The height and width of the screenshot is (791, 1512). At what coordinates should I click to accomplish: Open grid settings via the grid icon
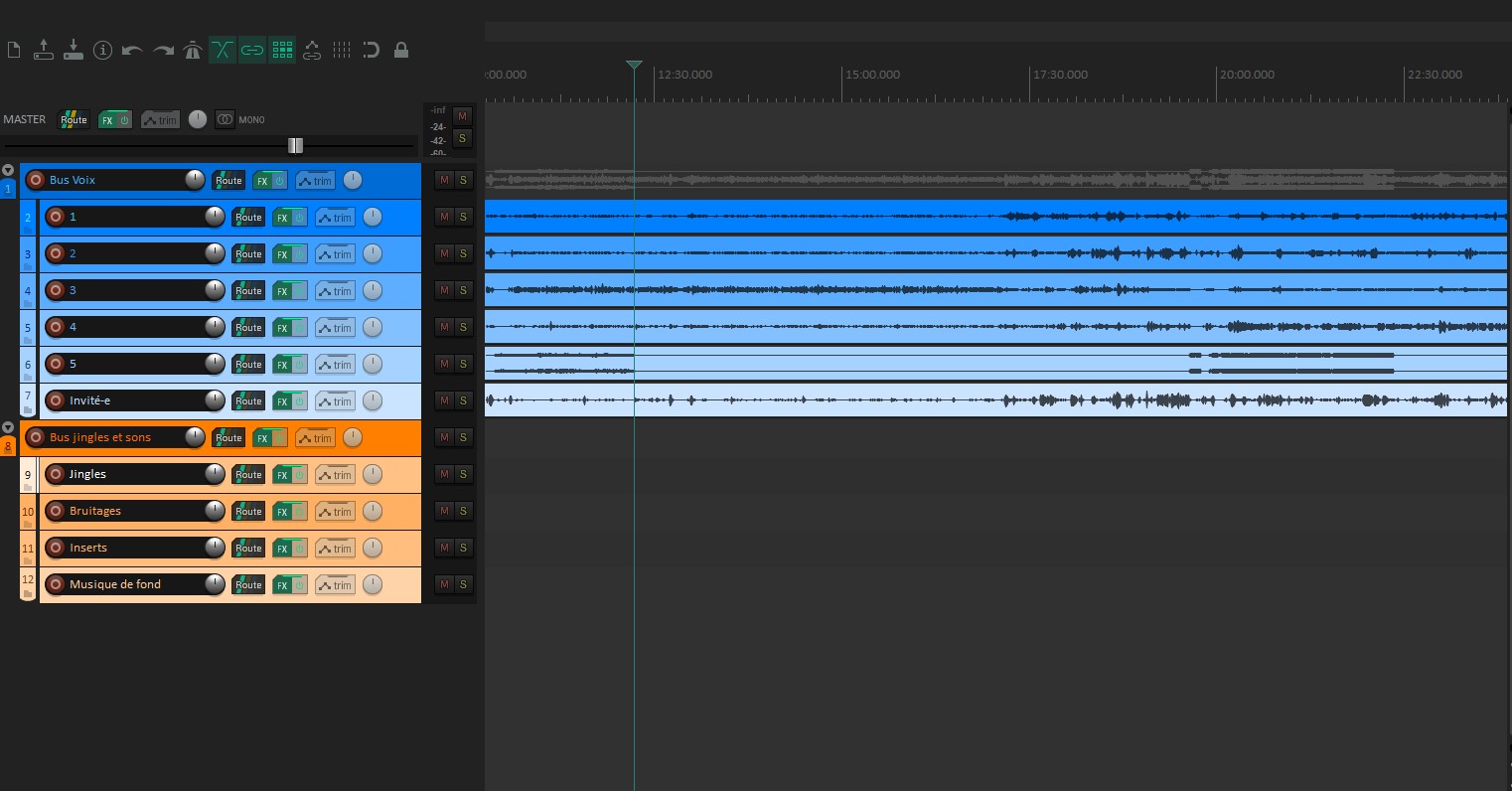point(282,50)
